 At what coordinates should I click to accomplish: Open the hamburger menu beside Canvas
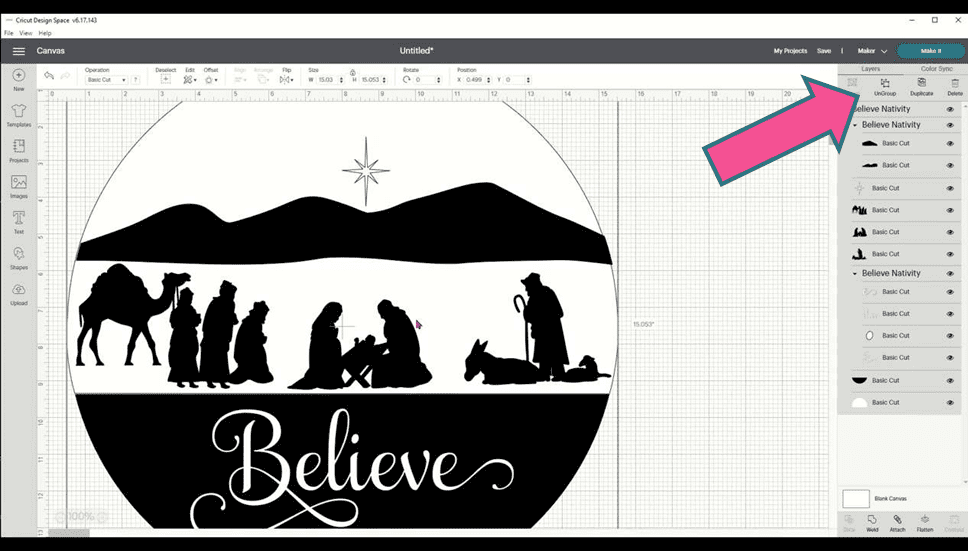coord(19,51)
